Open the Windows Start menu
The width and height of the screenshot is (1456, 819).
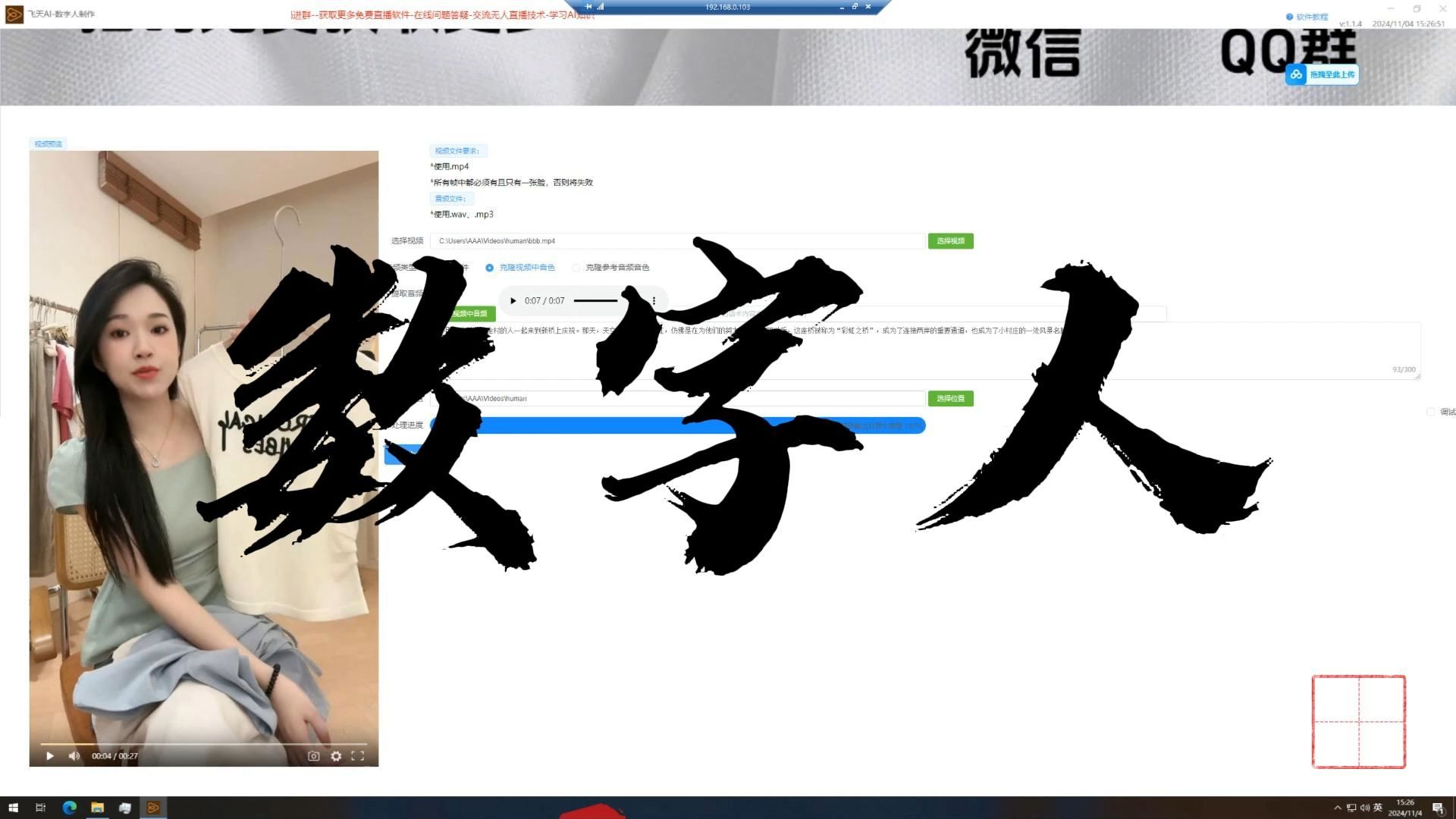(x=13, y=808)
